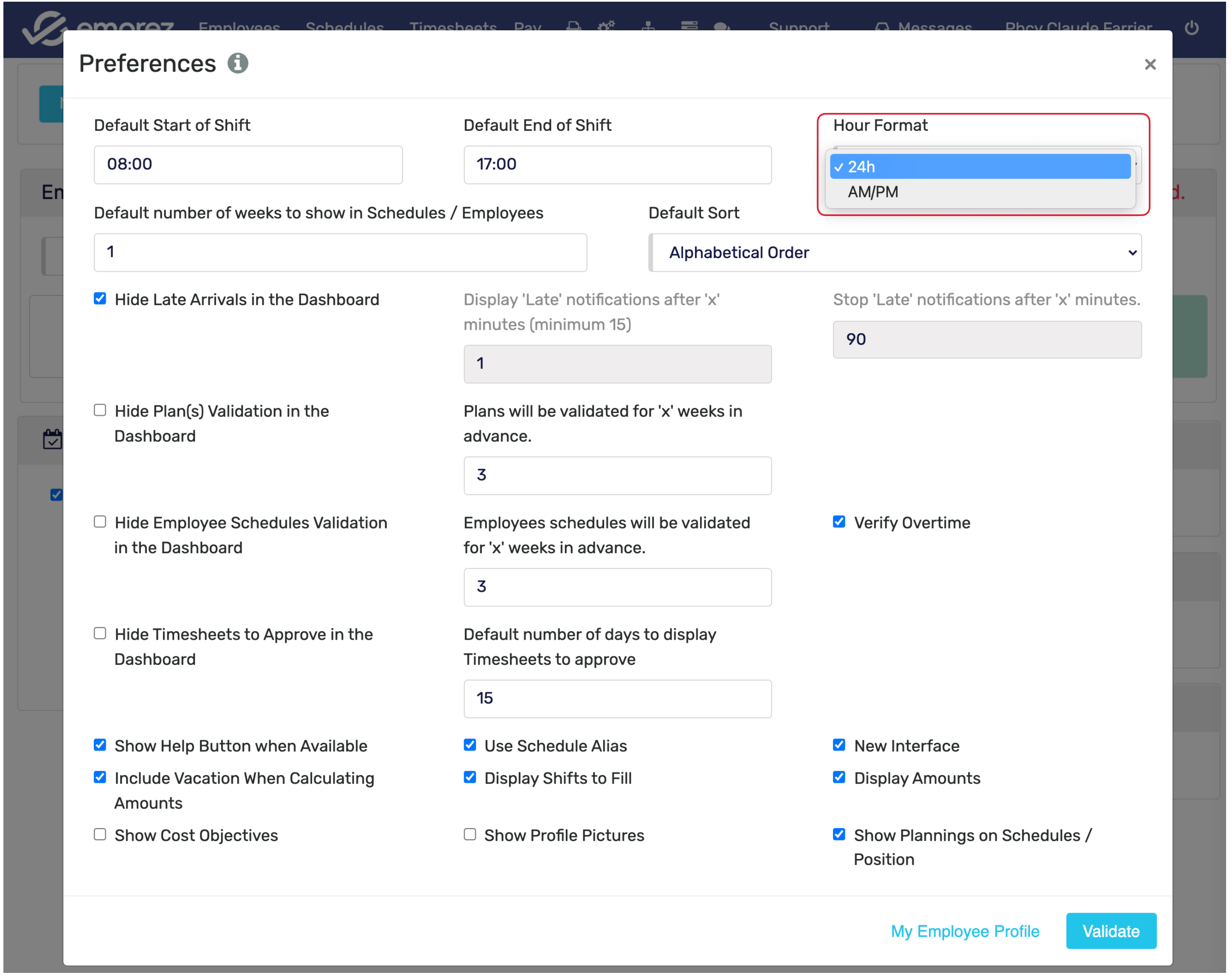Click the calendar check icon at left
Screen dimensions: 1232x978
[53, 439]
